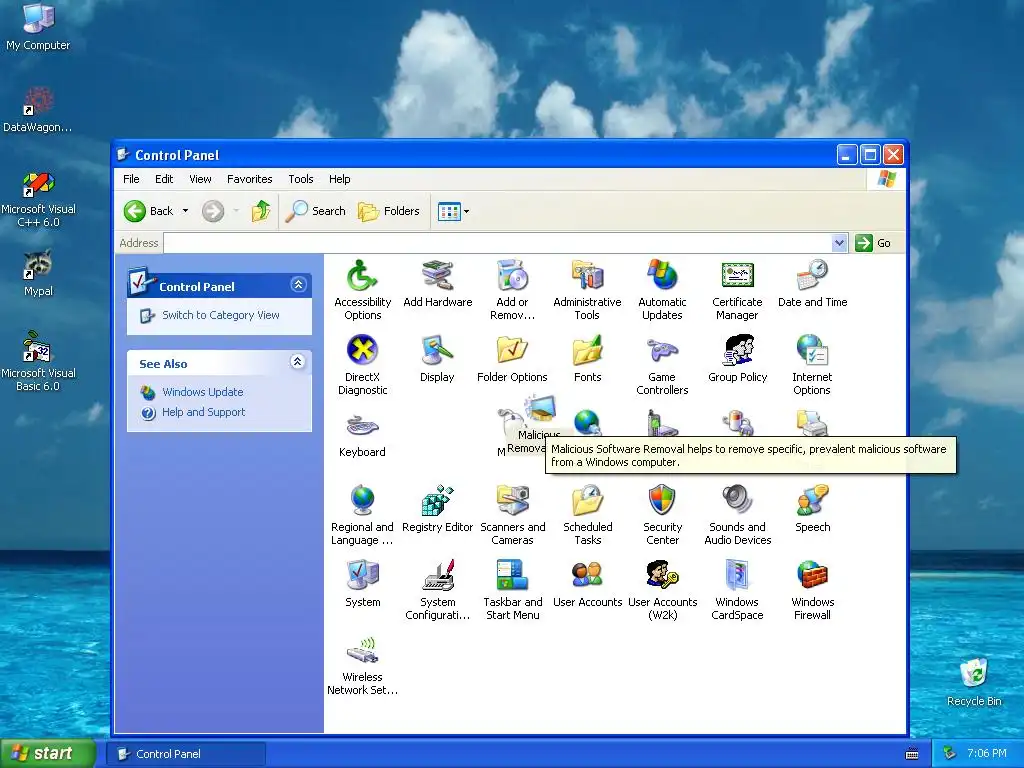Open the Edit menu
This screenshot has height=768, width=1024.
coord(164,179)
